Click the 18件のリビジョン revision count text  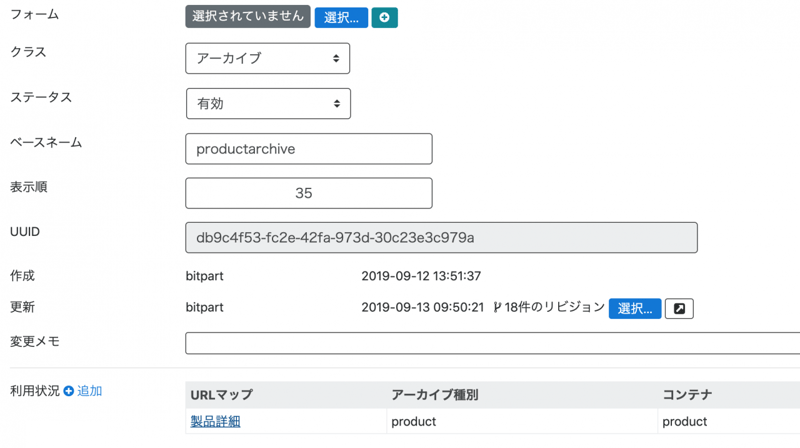tap(555, 308)
